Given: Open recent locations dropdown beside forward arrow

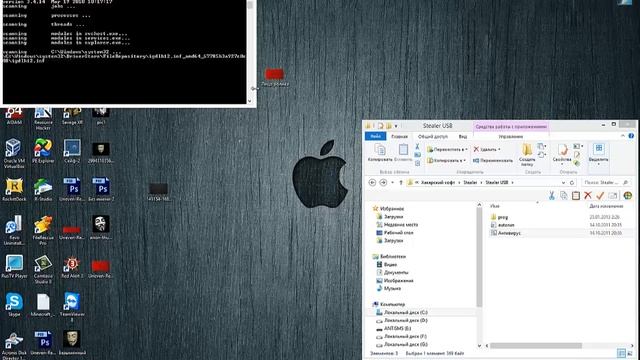Looking at the screenshot, I should (392, 182).
